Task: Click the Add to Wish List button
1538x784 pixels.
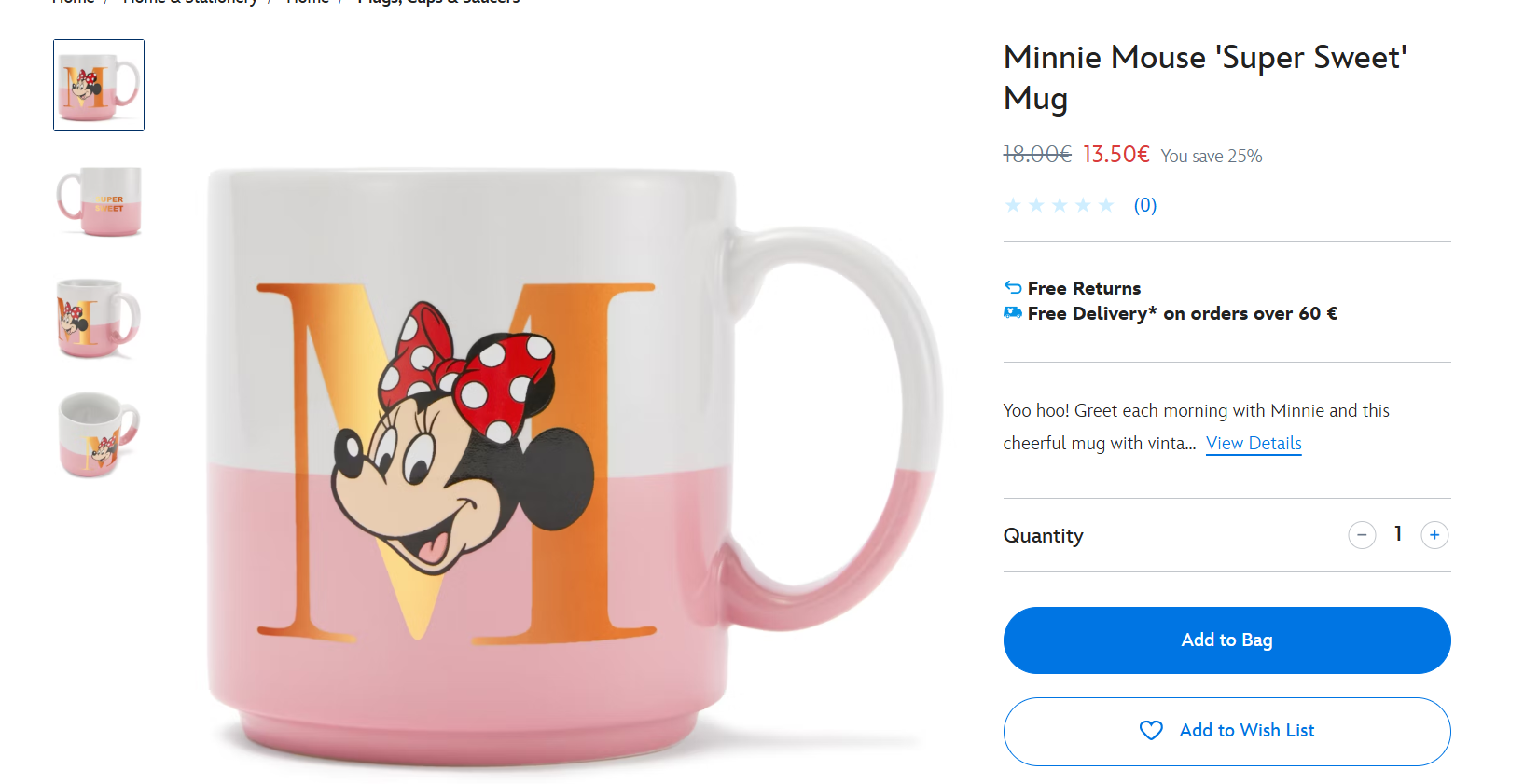Action: (1226, 731)
